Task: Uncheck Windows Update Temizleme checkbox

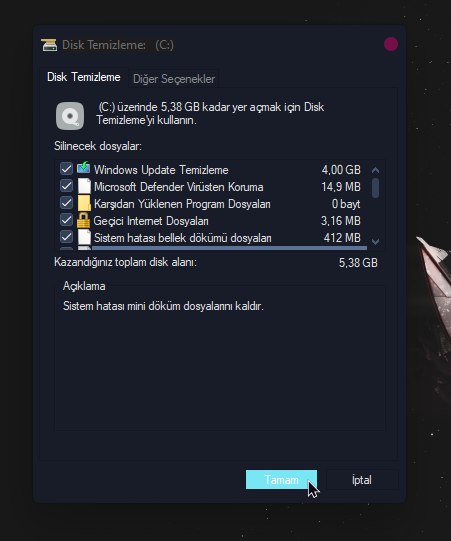Action: [x=66, y=169]
